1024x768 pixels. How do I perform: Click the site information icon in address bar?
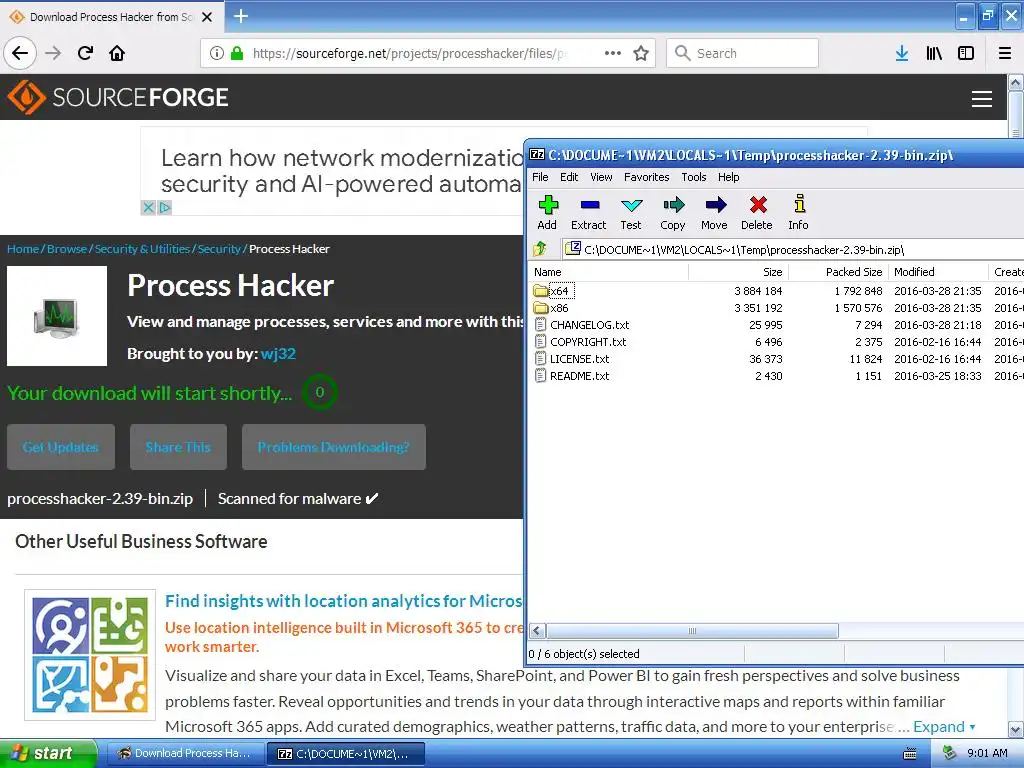(x=217, y=53)
